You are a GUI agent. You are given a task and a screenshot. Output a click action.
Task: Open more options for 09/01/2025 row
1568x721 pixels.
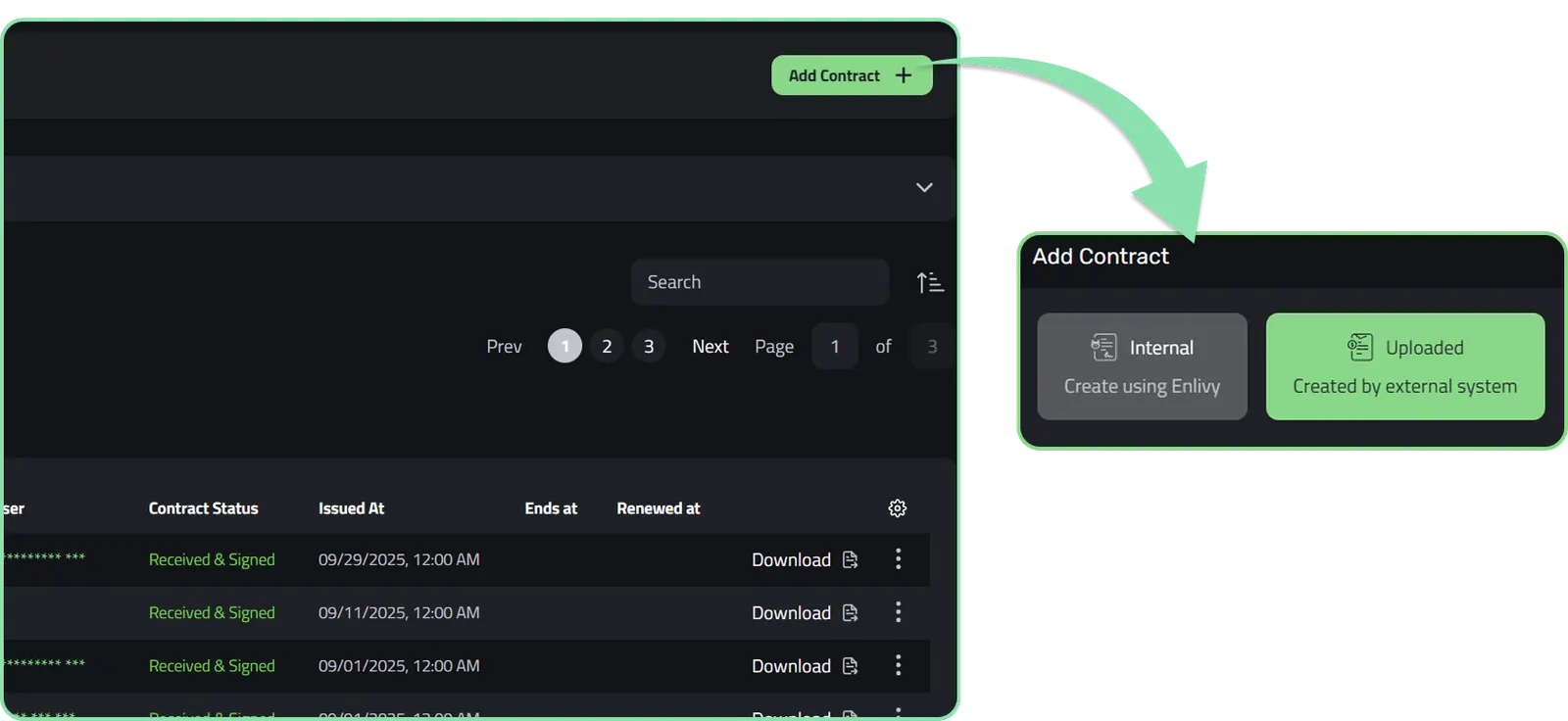(x=898, y=666)
